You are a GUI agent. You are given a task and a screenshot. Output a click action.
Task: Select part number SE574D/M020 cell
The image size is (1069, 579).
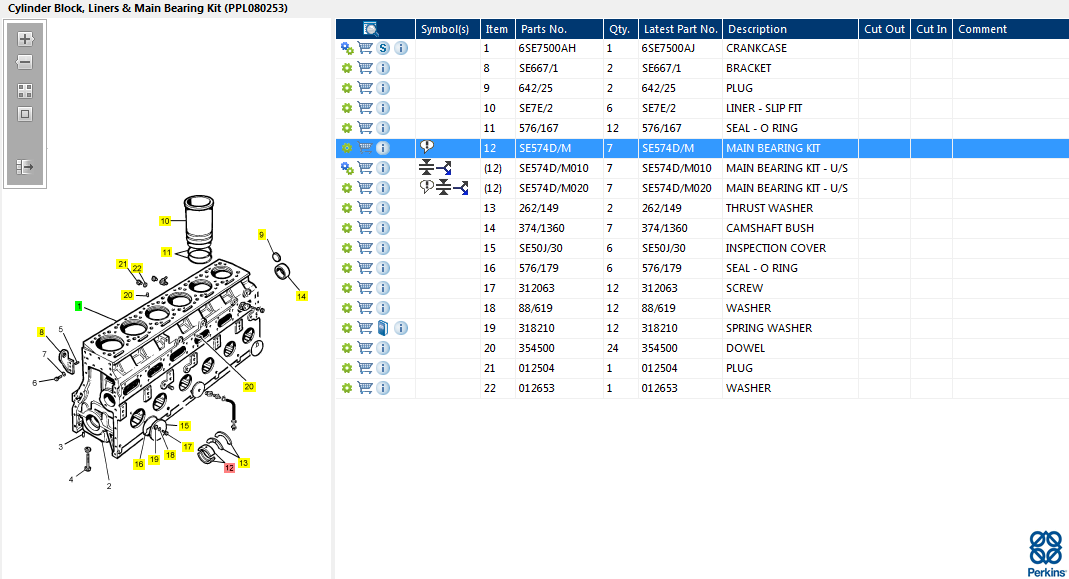pyautogui.click(x=554, y=188)
